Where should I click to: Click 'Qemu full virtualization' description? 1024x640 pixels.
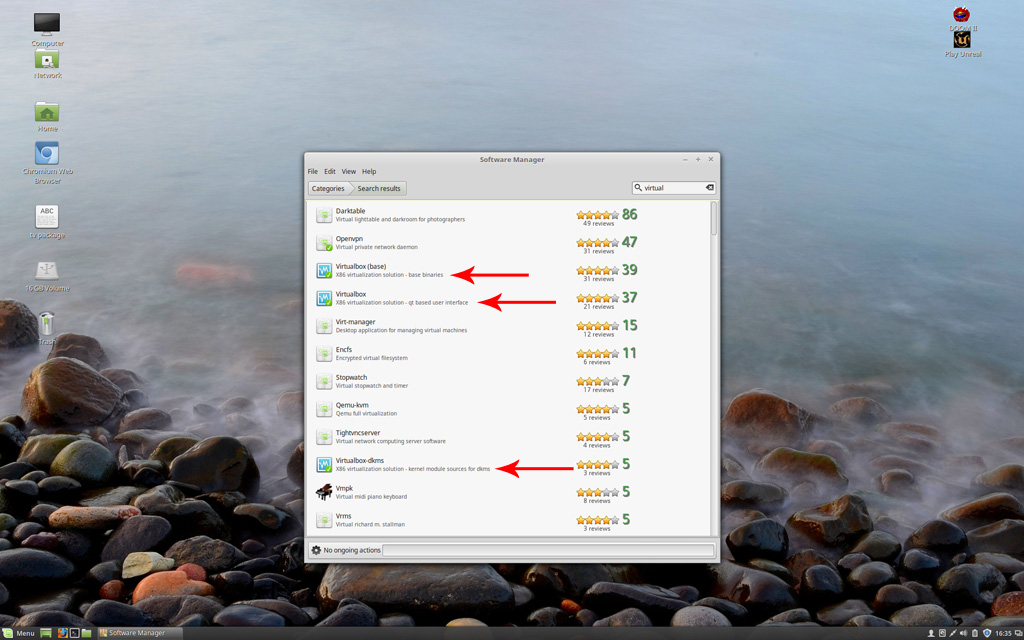tap(366, 413)
